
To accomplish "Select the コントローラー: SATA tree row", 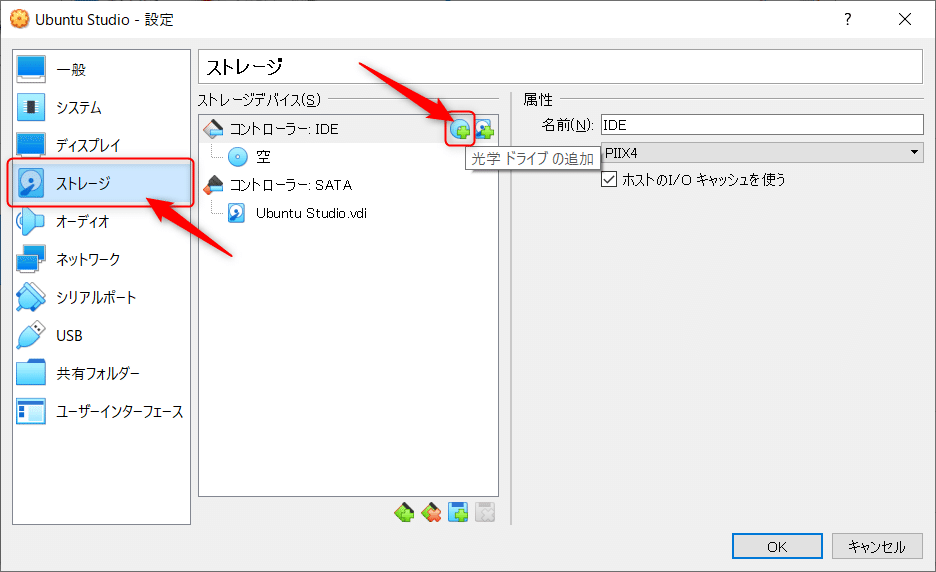I will [x=349, y=185].
